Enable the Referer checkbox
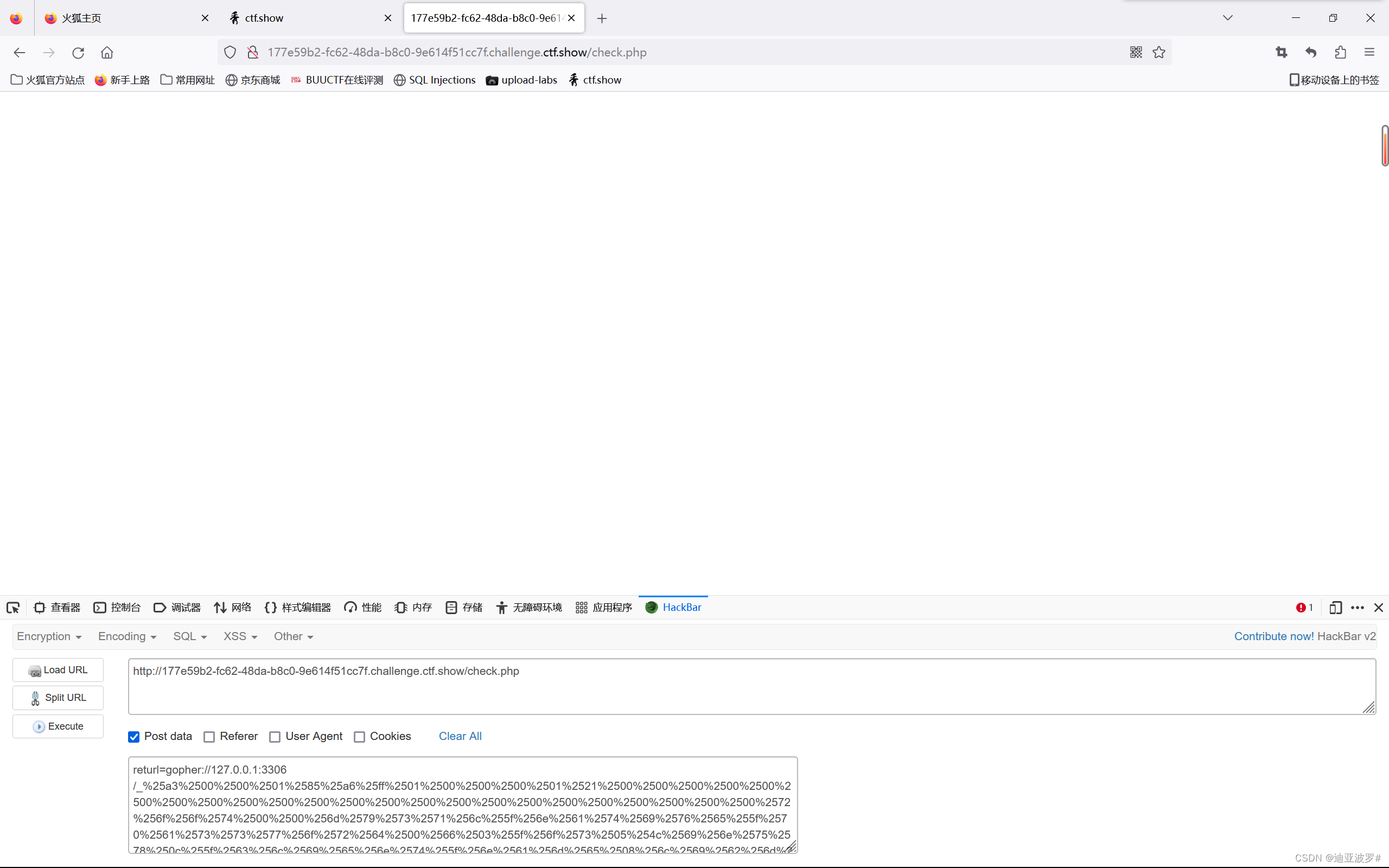Screen dimensions: 1389x868 209,737
